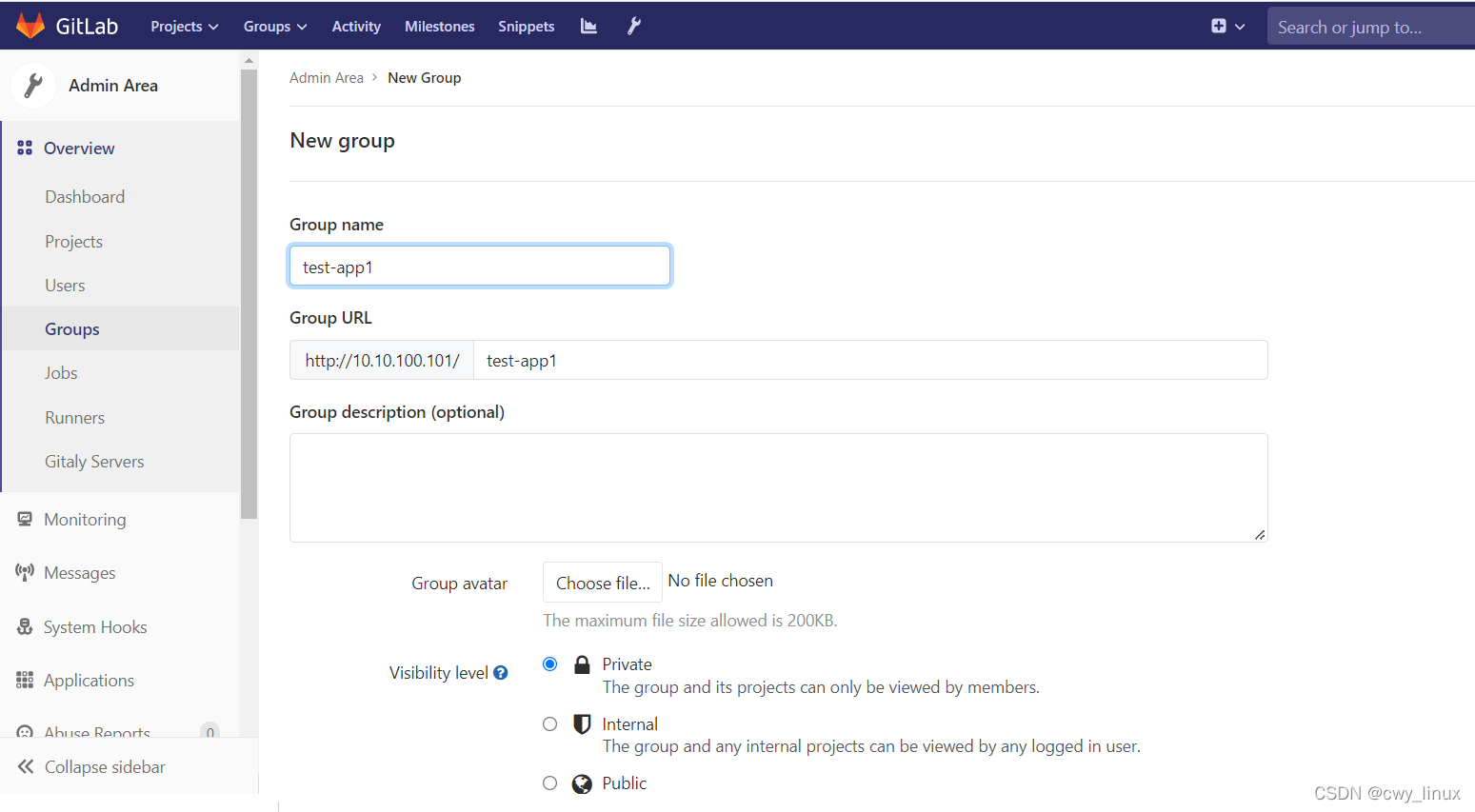This screenshot has width=1475, height=812.
Task: Click the sidebar scrollbar up arrow
Action: coord(249,60)
